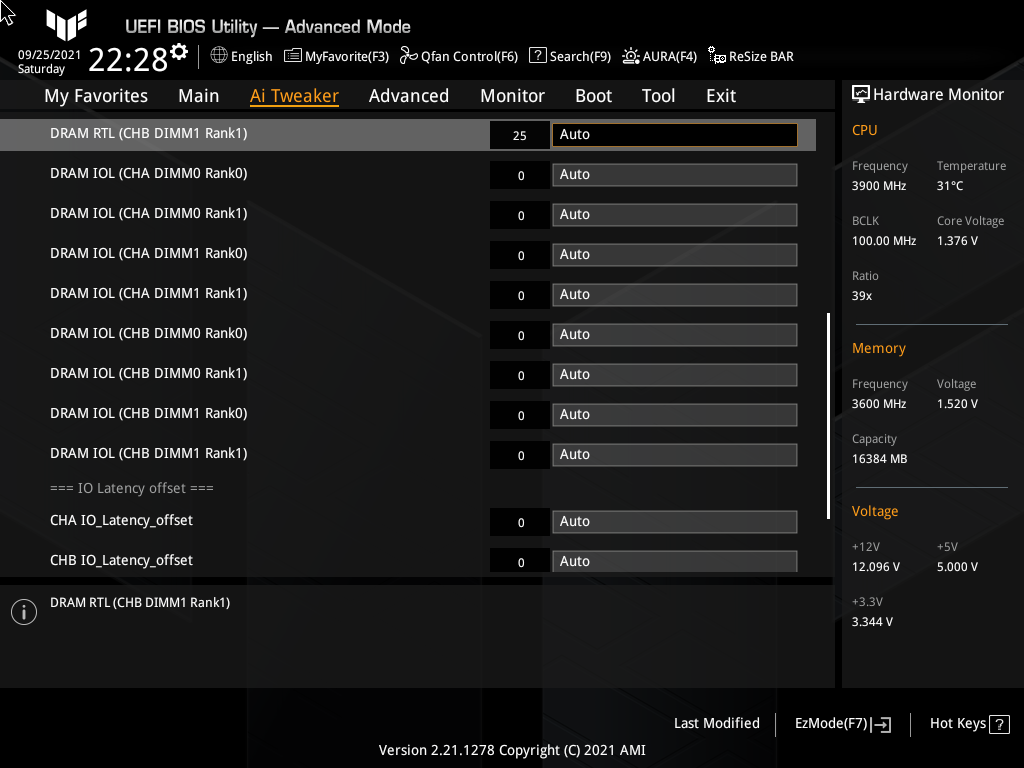This screenshot has width=1024, height=768.
Task: Click CPU frequency 3900 MHz value
Action: (878, 186)
